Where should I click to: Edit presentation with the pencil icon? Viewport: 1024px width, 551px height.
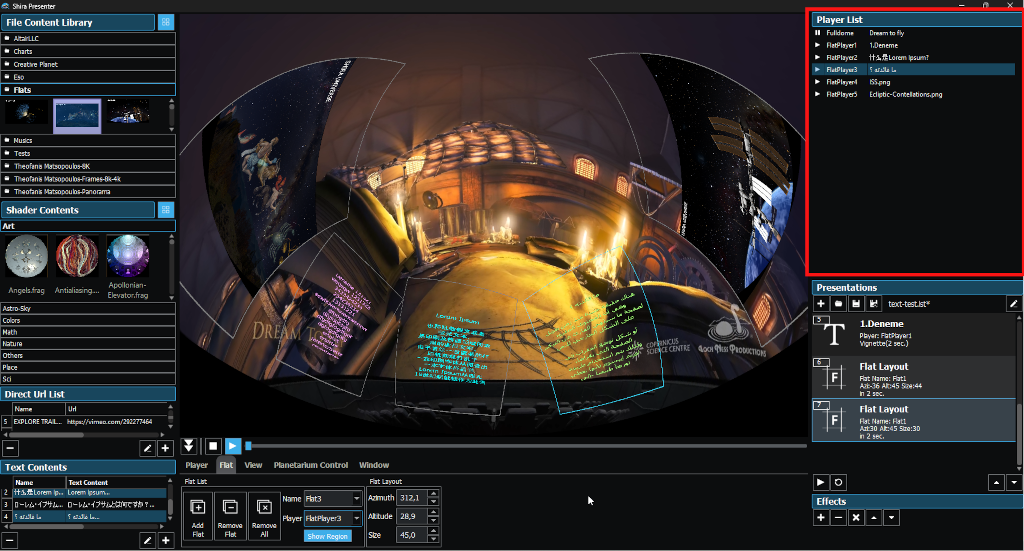[x=1014, y=304]
